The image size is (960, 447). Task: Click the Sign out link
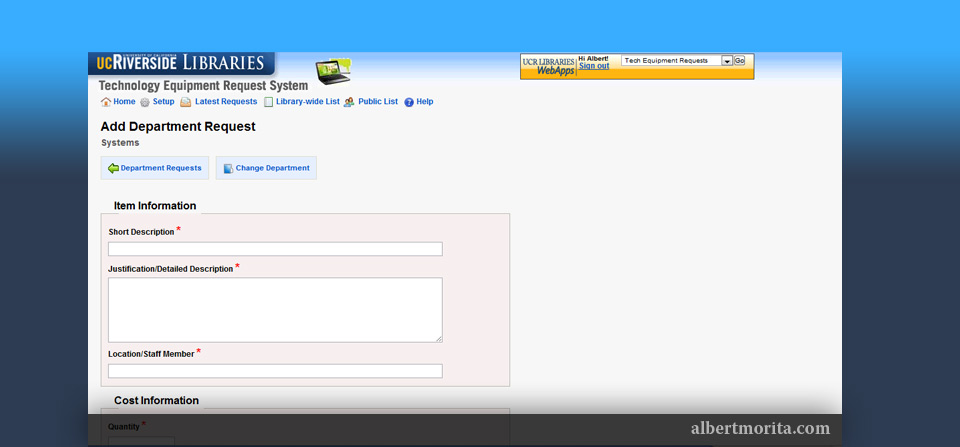(594, 66)
